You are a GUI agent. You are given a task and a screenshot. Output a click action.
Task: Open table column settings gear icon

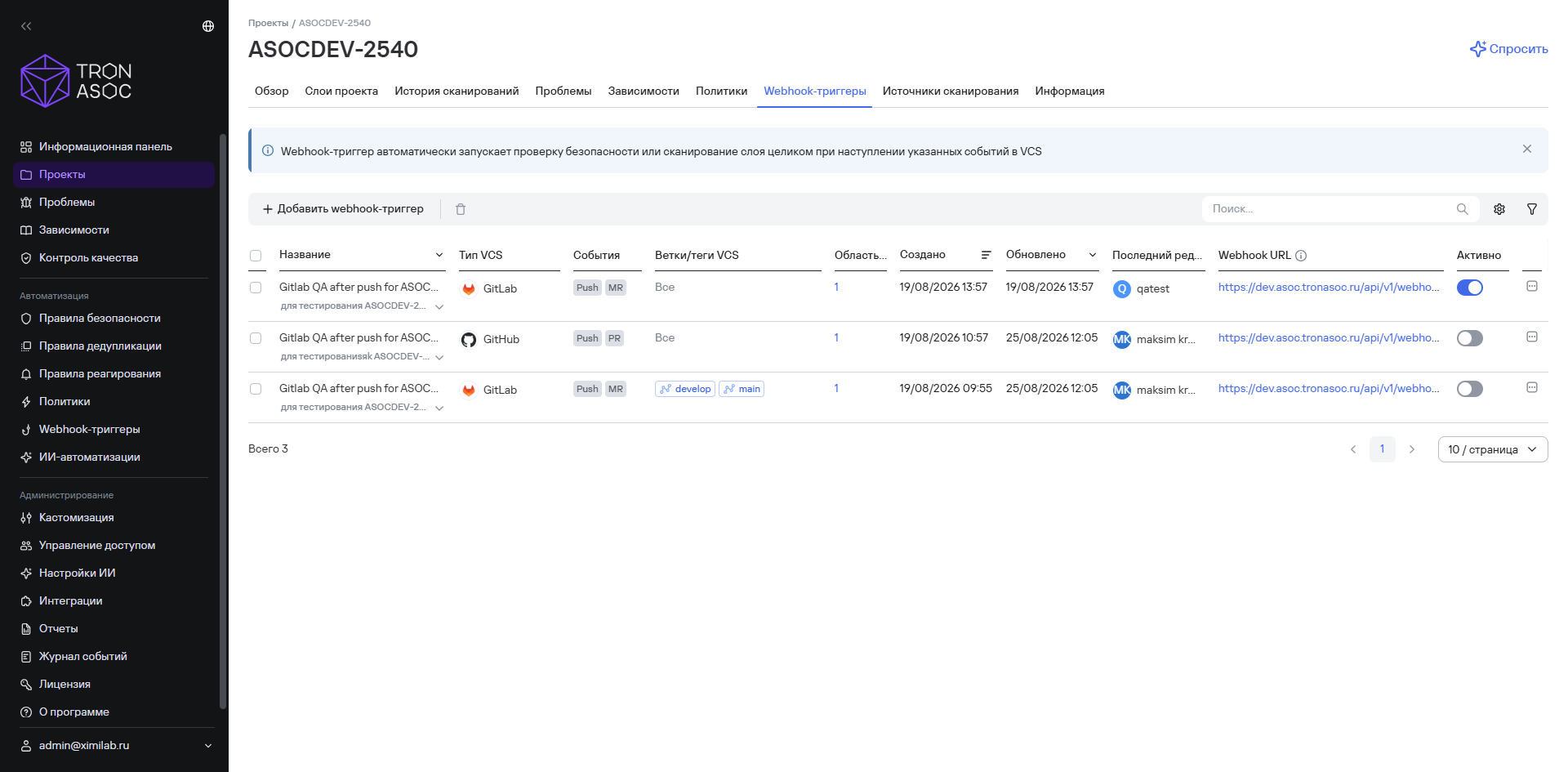[1499, 209]
